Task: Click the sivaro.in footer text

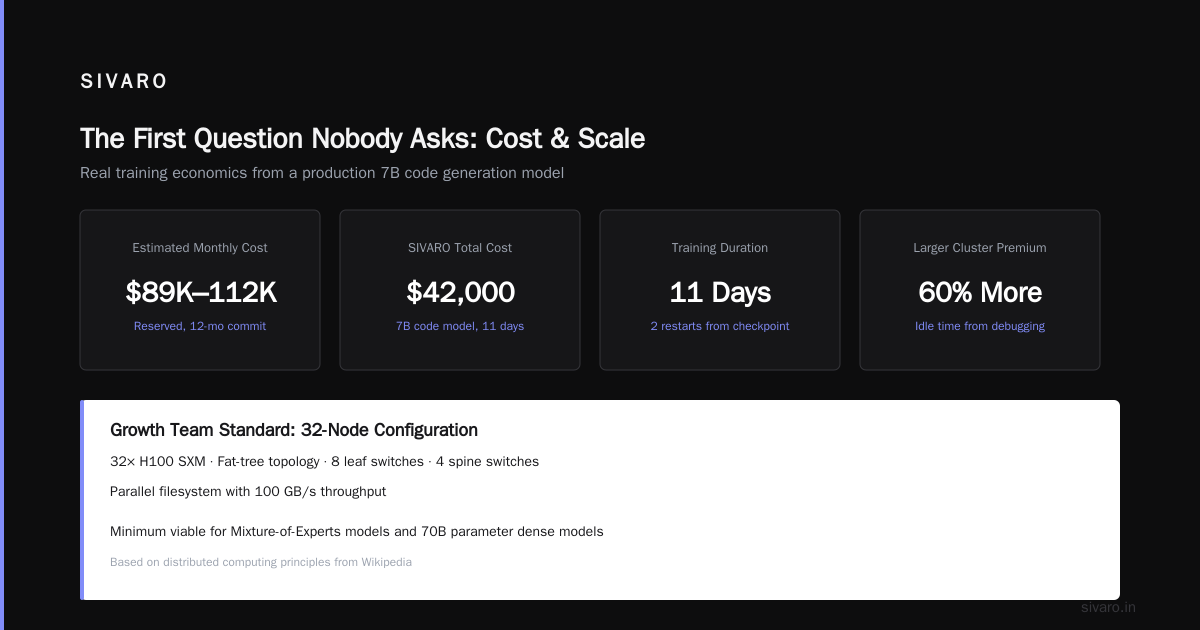Action: (1108, 607)
